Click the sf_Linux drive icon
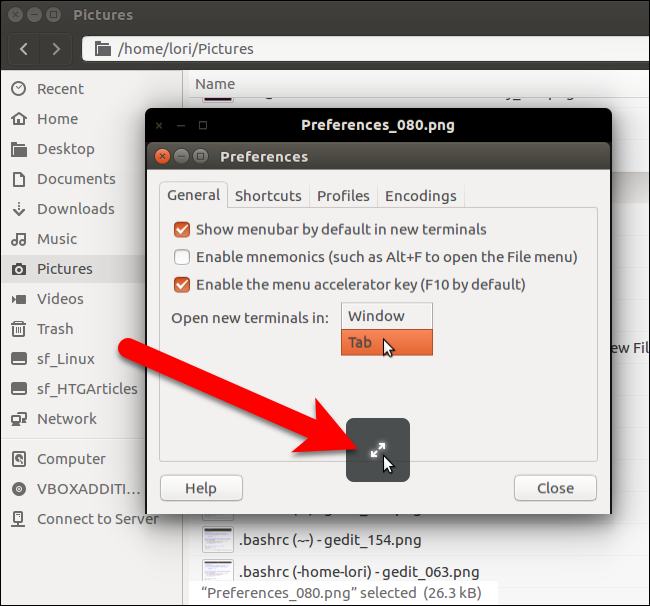Screen dimensions: 650x606 click(19, 359)
